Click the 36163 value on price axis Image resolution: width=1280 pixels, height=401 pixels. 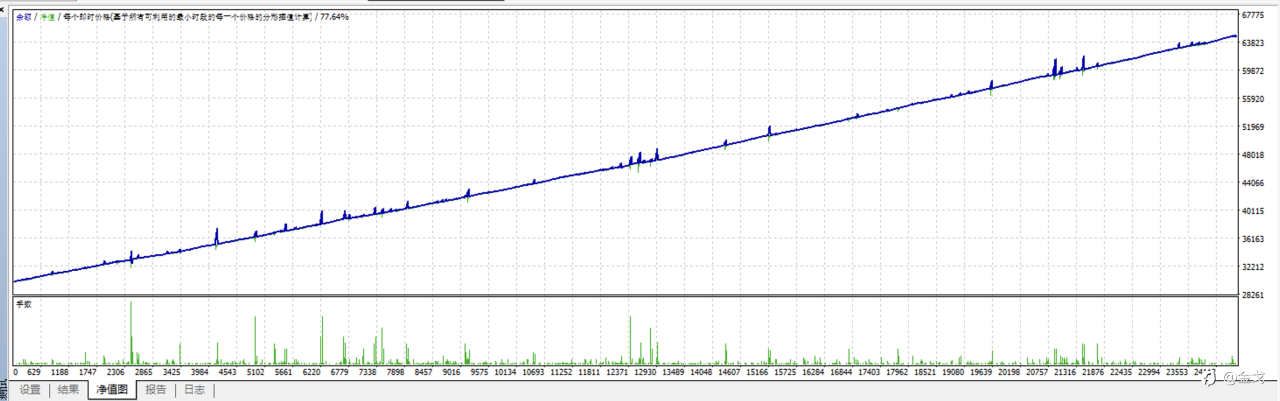tap(1254, 240)
